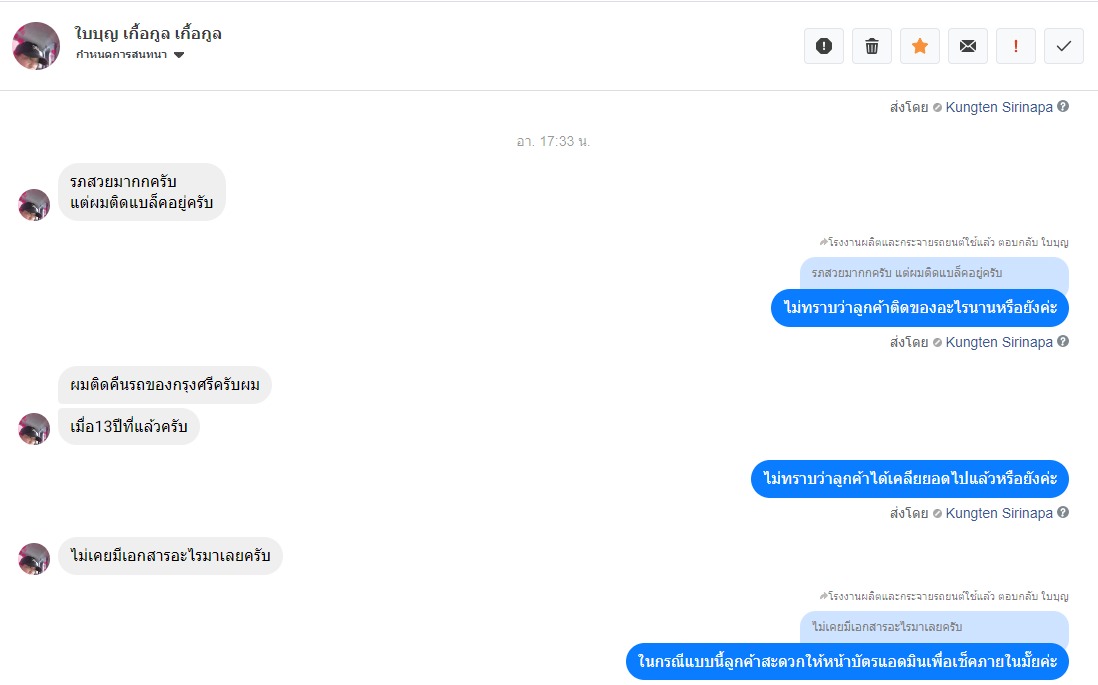Screen dimensions: 1098x685
Task: Flag conversation with red exclamation icon
Action: pos(1015,46)
